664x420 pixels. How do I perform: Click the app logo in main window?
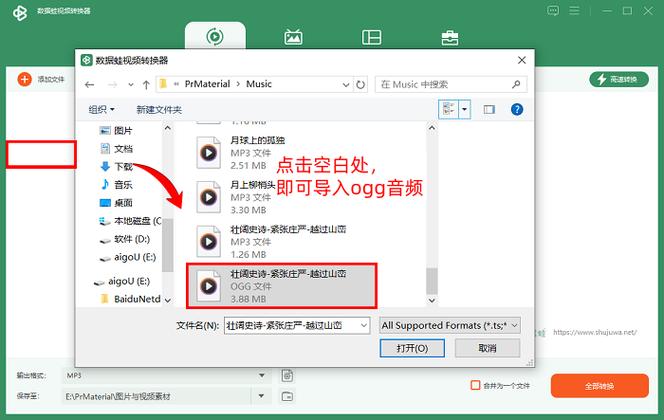click(19, 13)
